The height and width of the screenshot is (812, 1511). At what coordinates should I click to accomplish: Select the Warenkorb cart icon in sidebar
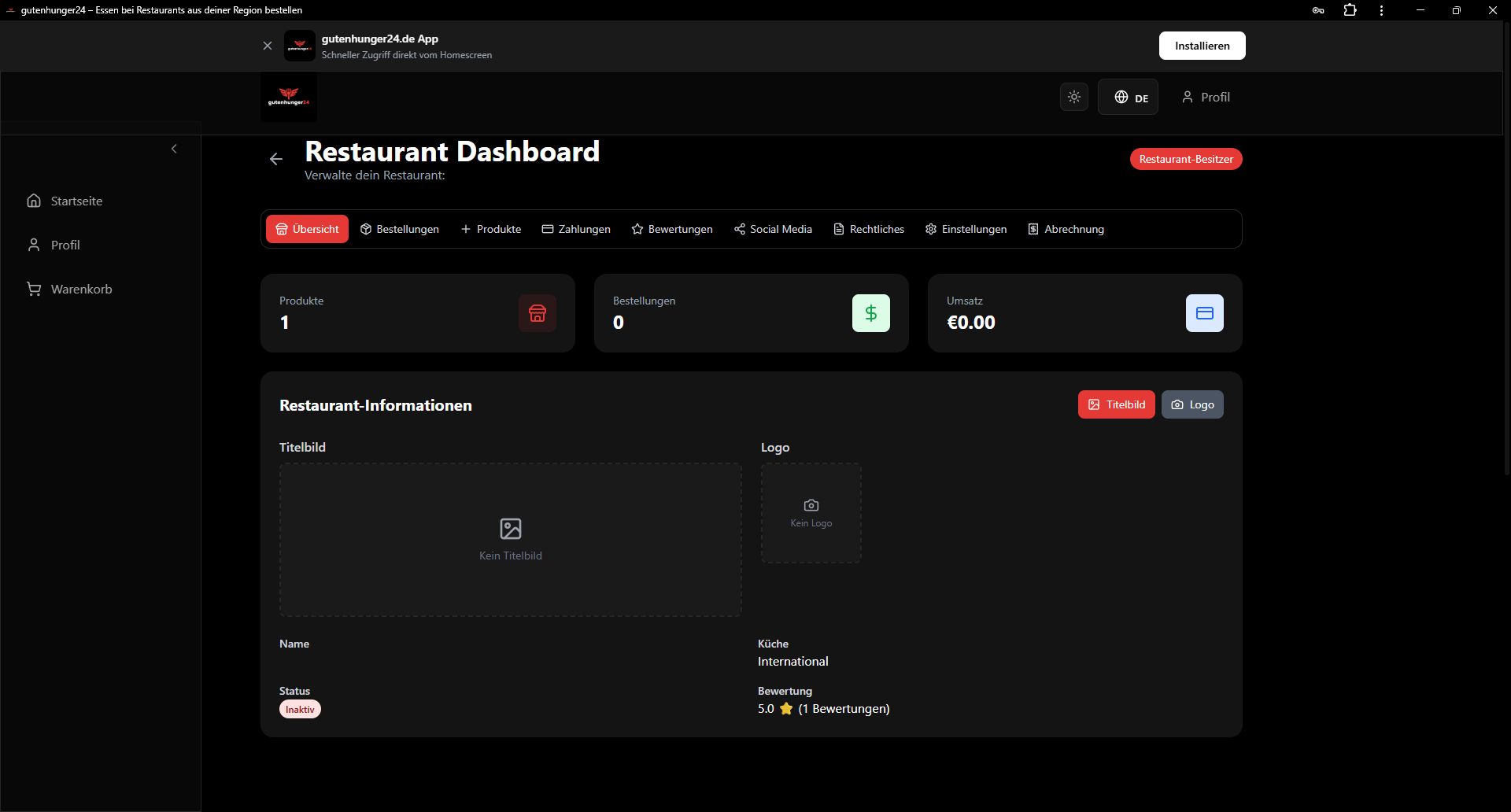pos(34,289)
